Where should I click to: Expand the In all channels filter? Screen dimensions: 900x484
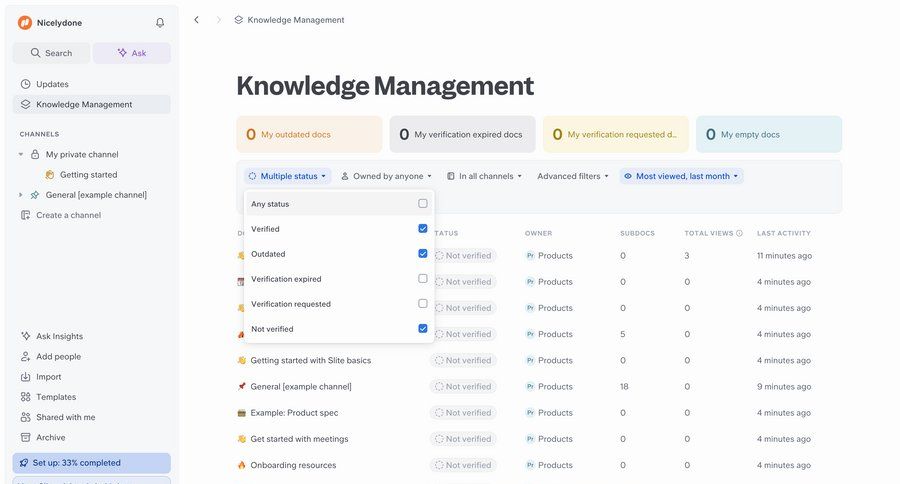click(x=484, y=176)
